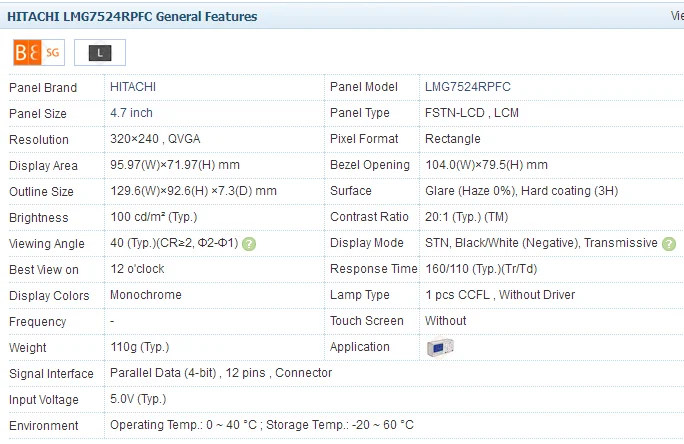The width and height of the screenshot is (684, 444).
Task: Click the 320×240 QVGA resolution value
Action: 155,139
